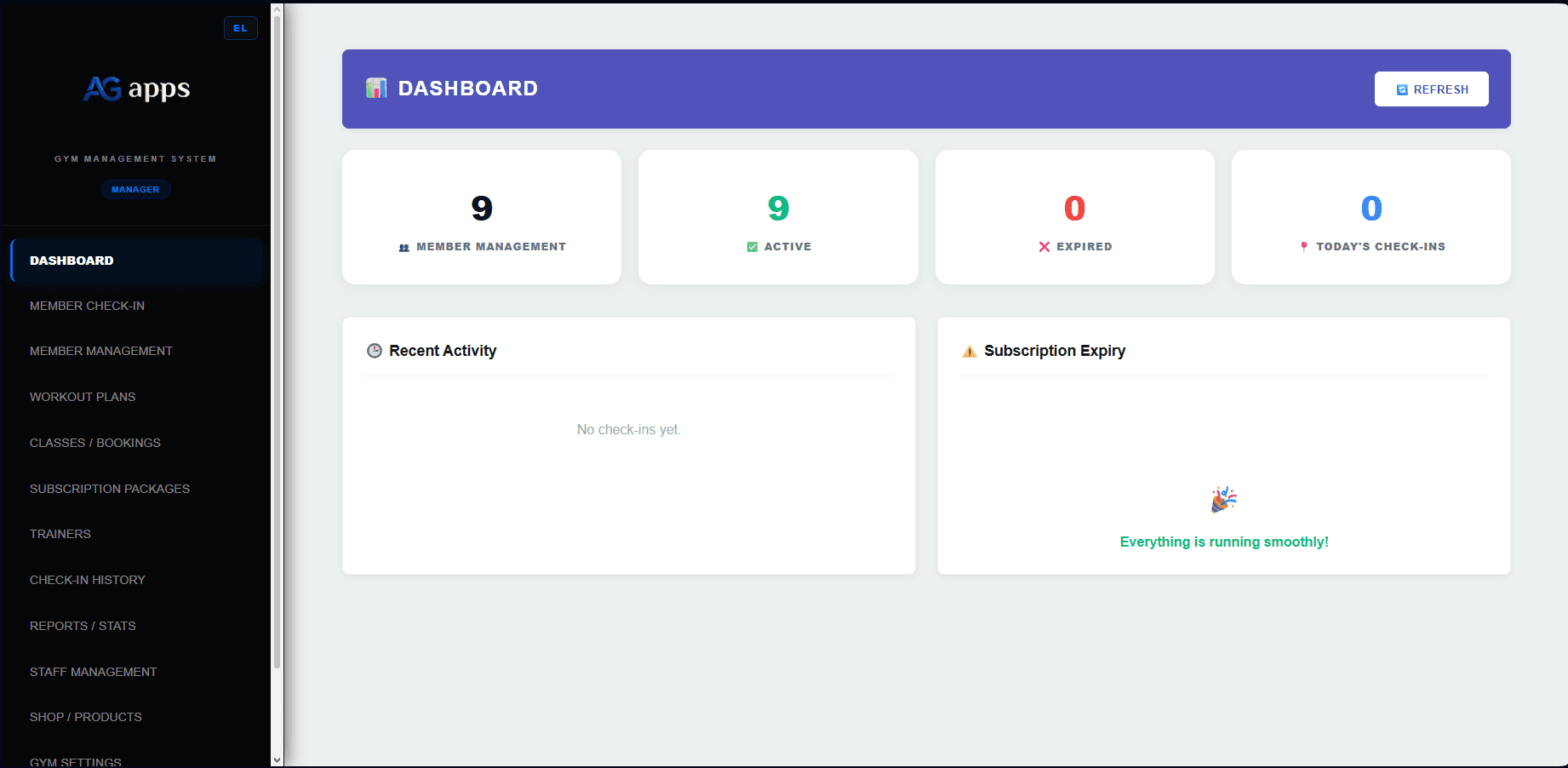Click the dashboard bar chart icon in header

click(x=375, y=88)
